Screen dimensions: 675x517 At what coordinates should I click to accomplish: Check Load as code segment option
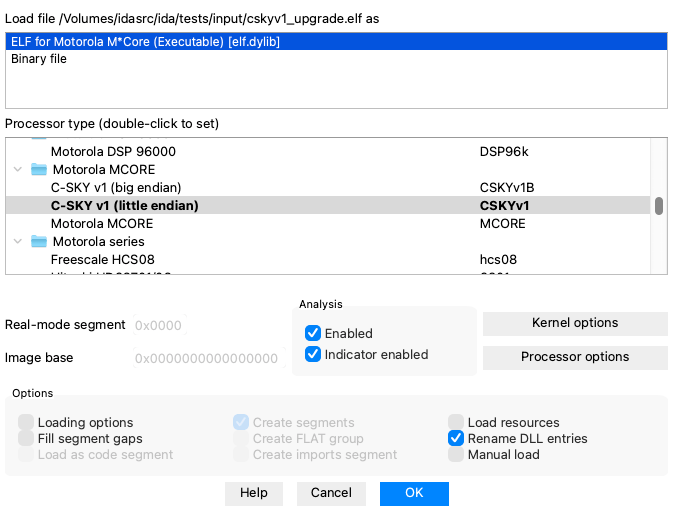tap(26, 455)
